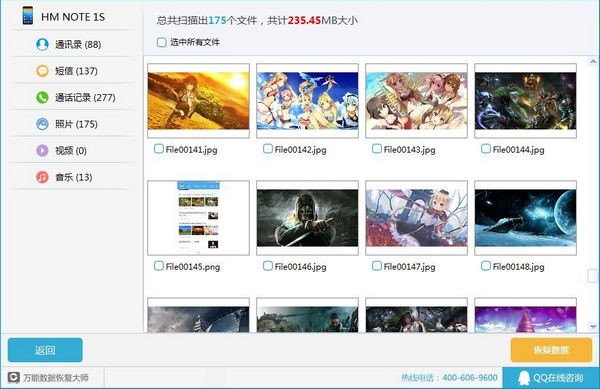Click the scrollbar down arrow

(x=593, y=327)
